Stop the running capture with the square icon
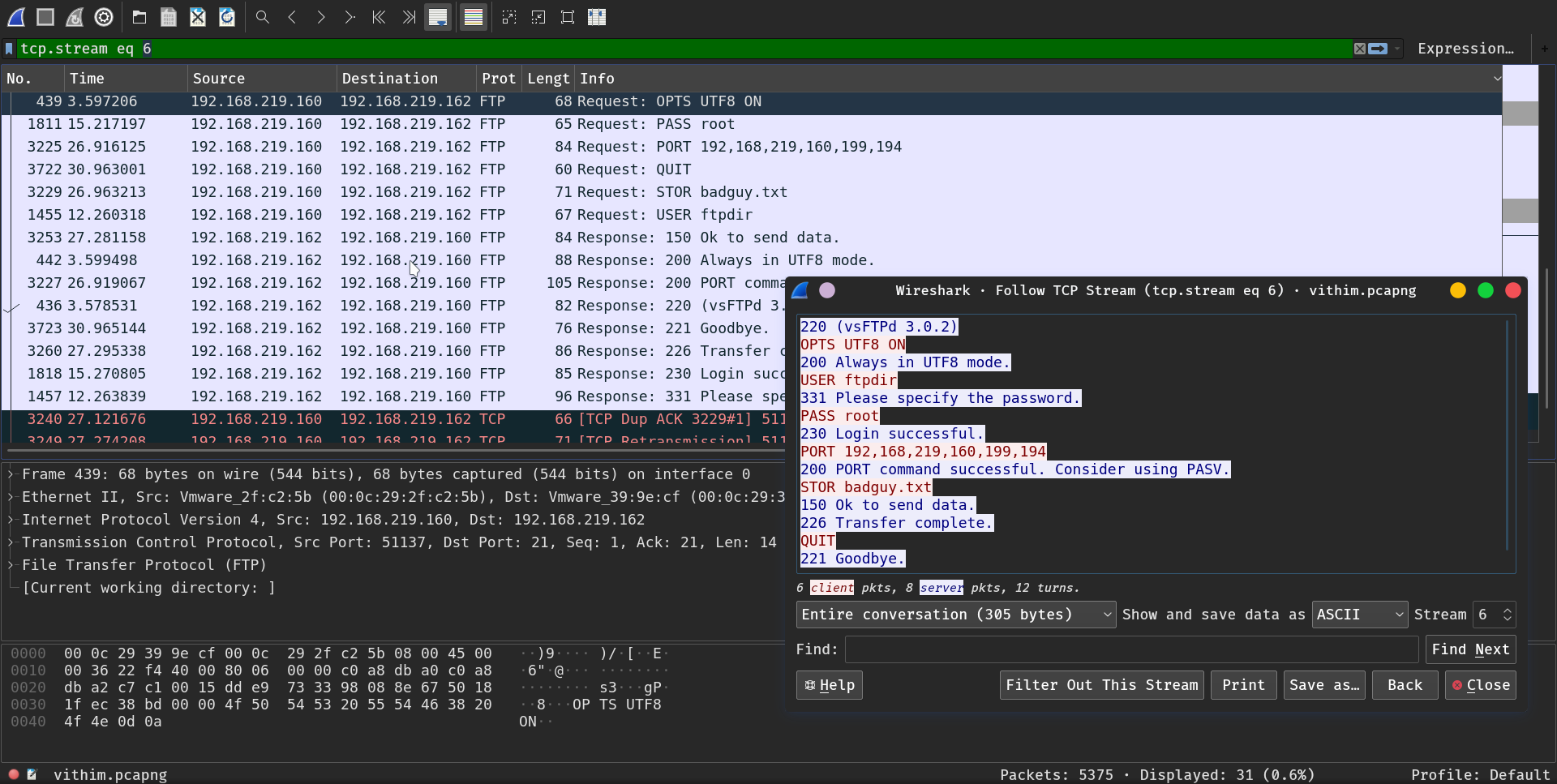The image size is (1557, 784). pos(45,17)
